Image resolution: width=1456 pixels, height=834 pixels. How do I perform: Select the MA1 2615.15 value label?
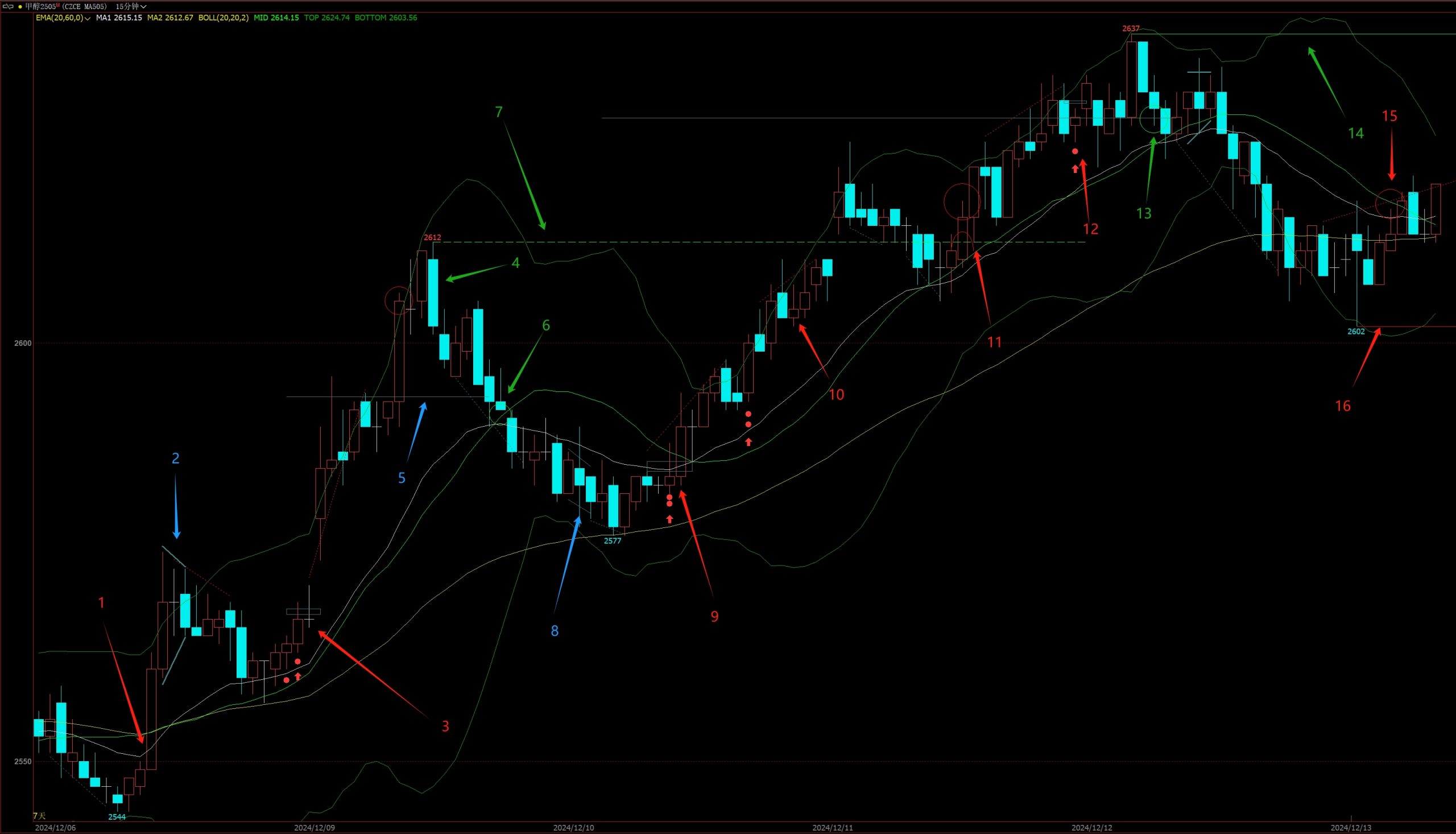click(x=118, y=18)
